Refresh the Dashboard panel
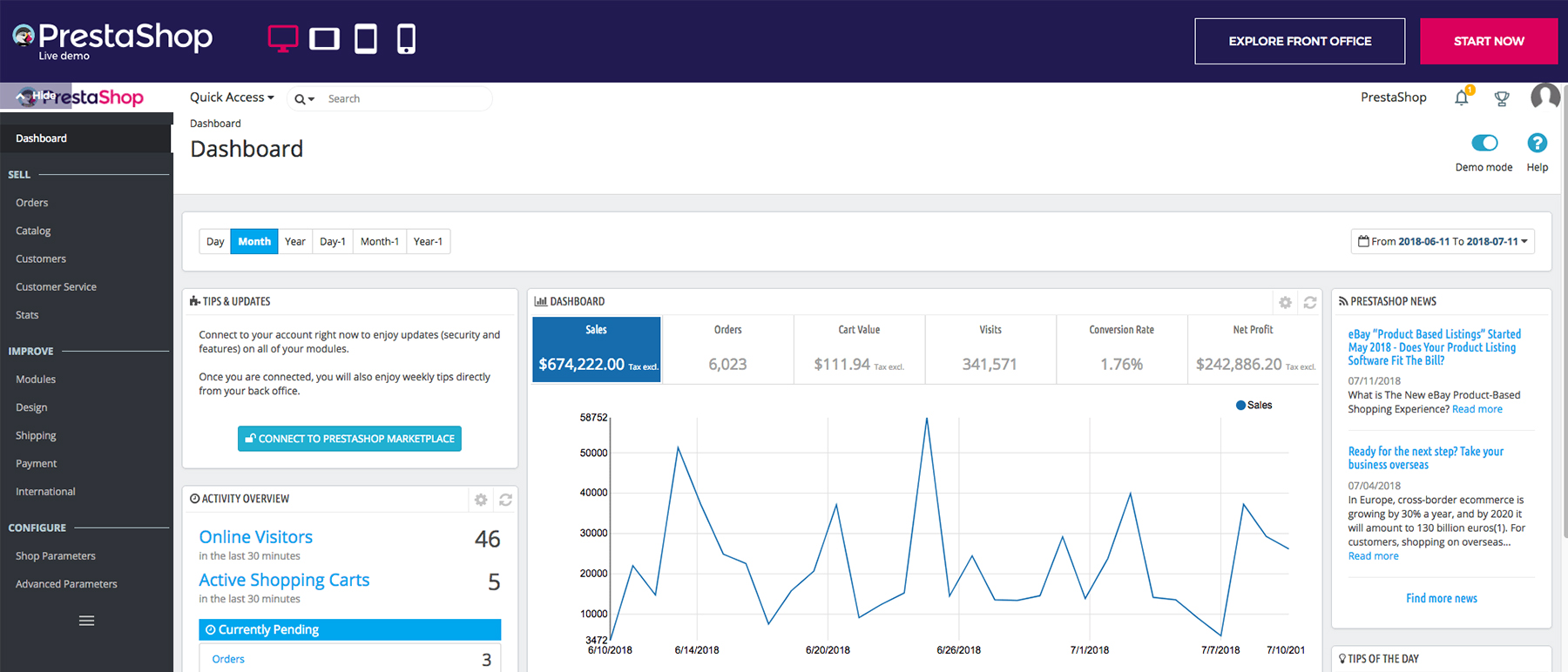The width and height of the screenshot is (1568, 672). (x=1309, y=302)
